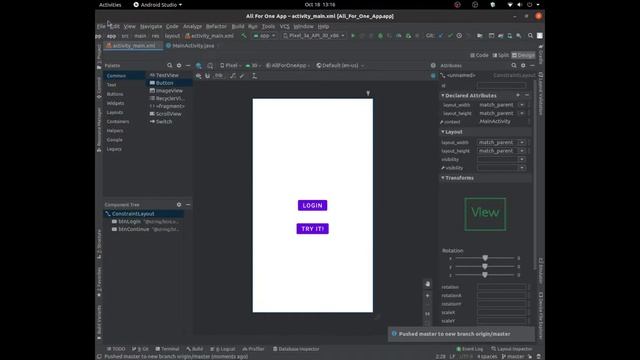Click the master Git branch indicator
The image size is (640, 360).
point(513,356)
